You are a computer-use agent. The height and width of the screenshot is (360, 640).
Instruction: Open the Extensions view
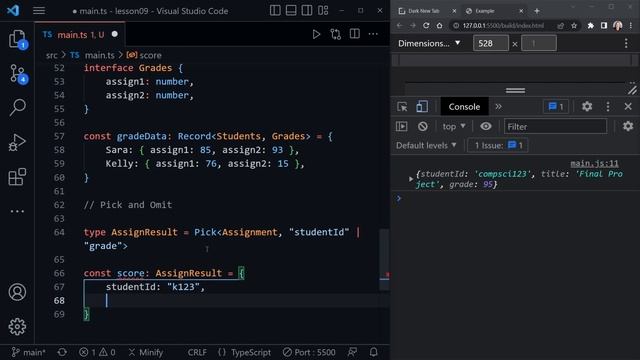pos(17,177)
